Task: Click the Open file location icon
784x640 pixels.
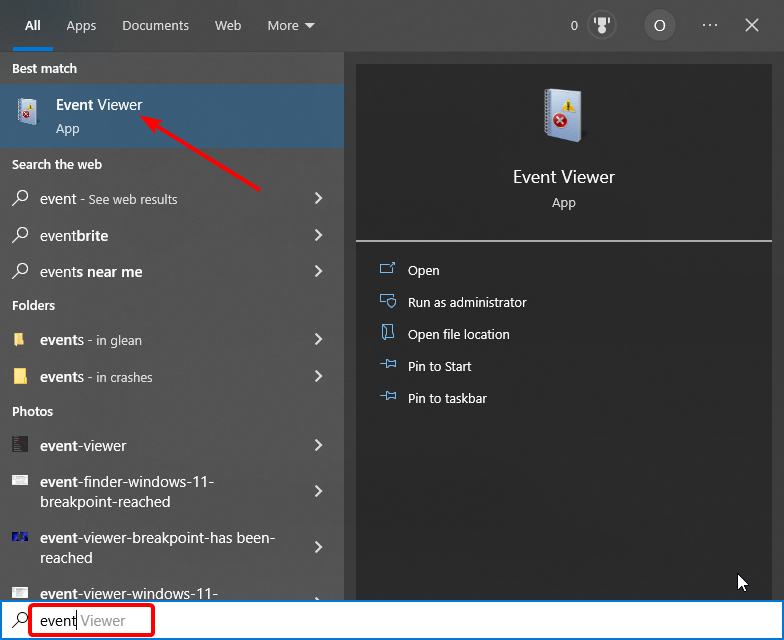Action: point(388,332)
